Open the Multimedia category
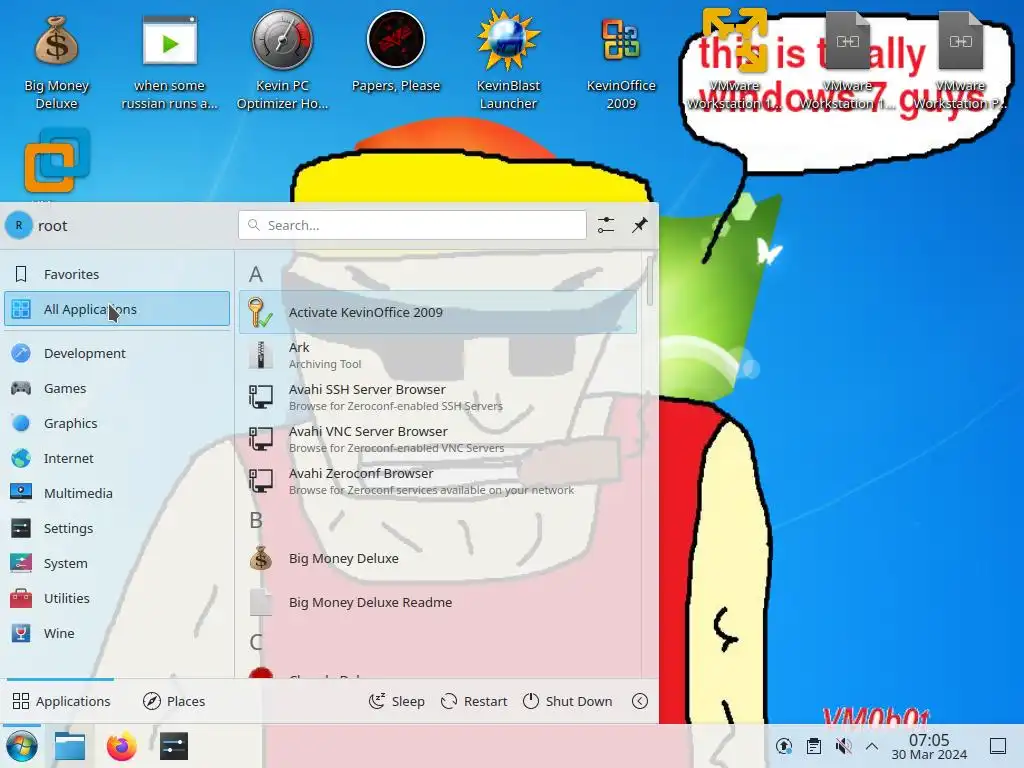 coord(117,493)
